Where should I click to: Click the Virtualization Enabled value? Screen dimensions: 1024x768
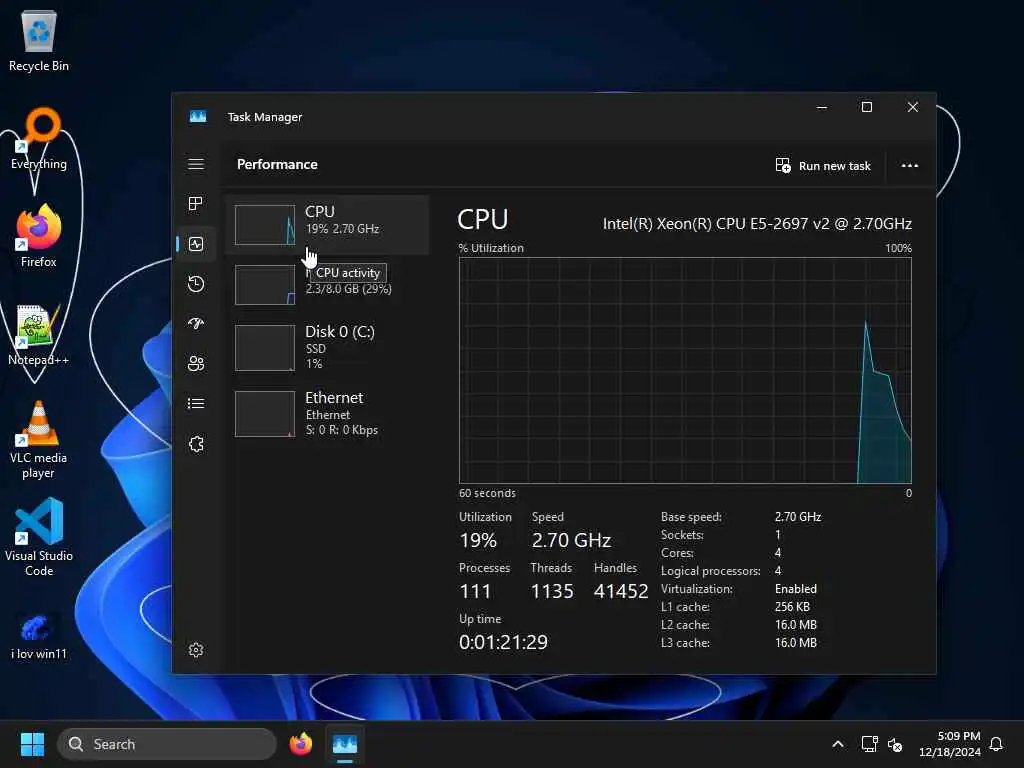[x=795, y=588]
